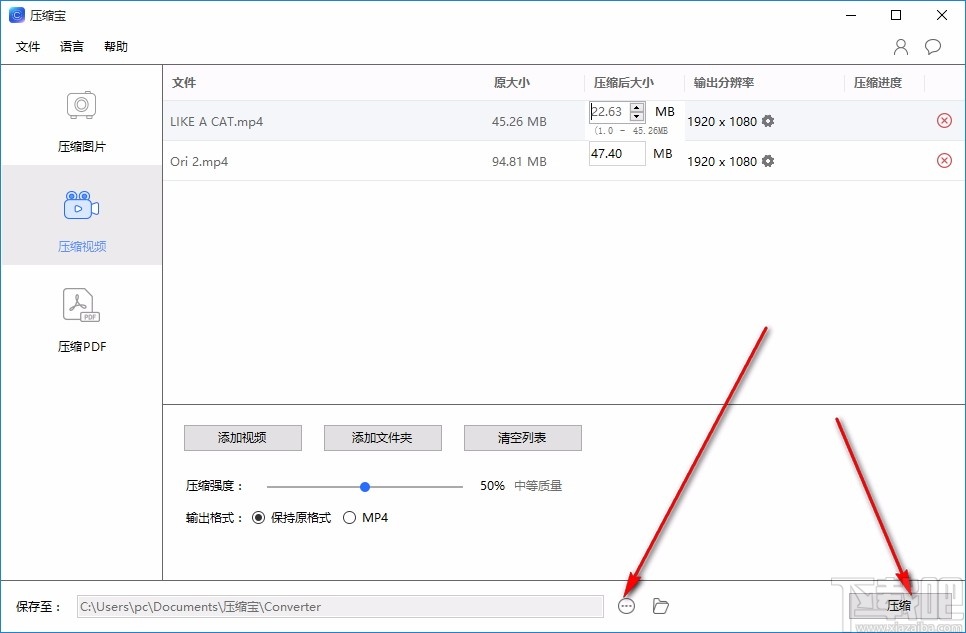Select the 保持原格式 radio button
Image resolution: width=966 pixels, height=633 pixels.
tap(261, 517)
